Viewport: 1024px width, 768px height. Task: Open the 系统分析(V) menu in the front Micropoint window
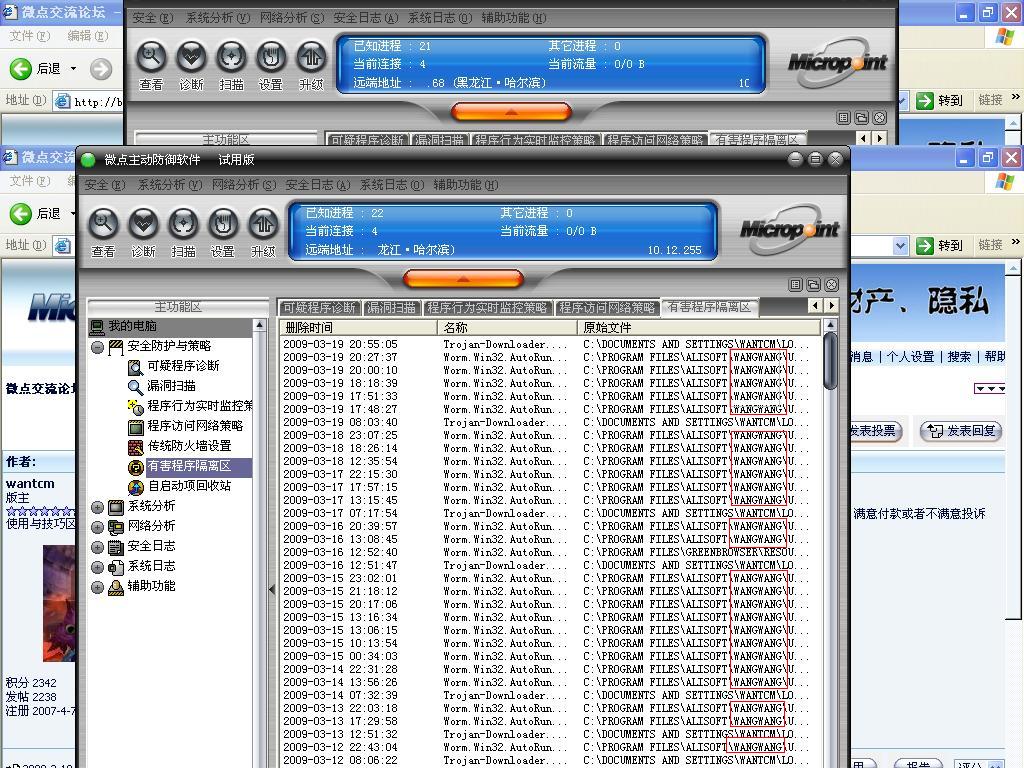pyautogui.click(x=170, y=185)
